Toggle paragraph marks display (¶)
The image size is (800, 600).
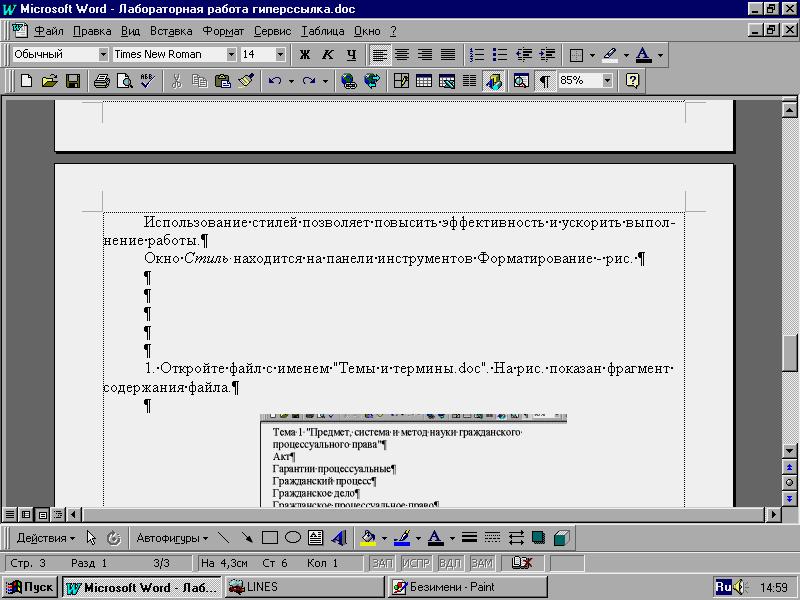pos(545,81)
